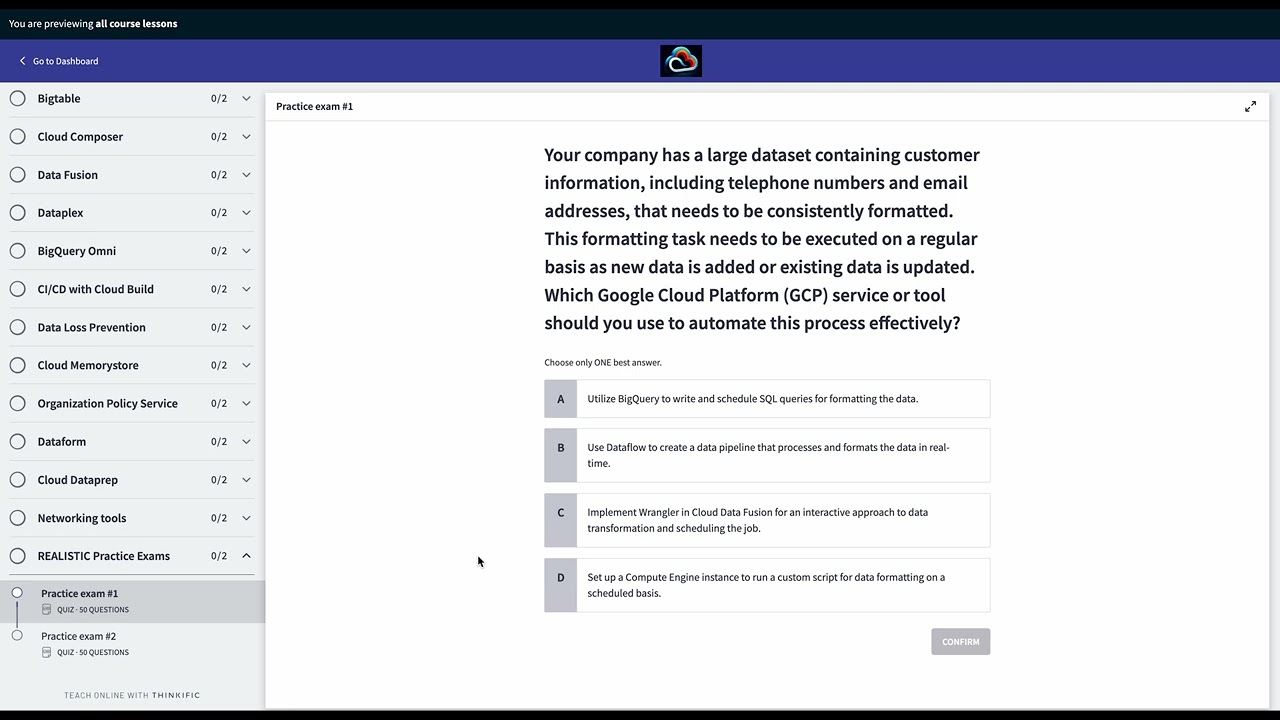Choose answer B about Dataflow pipeline
The width and height of the screenshot is (1280, 720).
(x=767, y=455)
